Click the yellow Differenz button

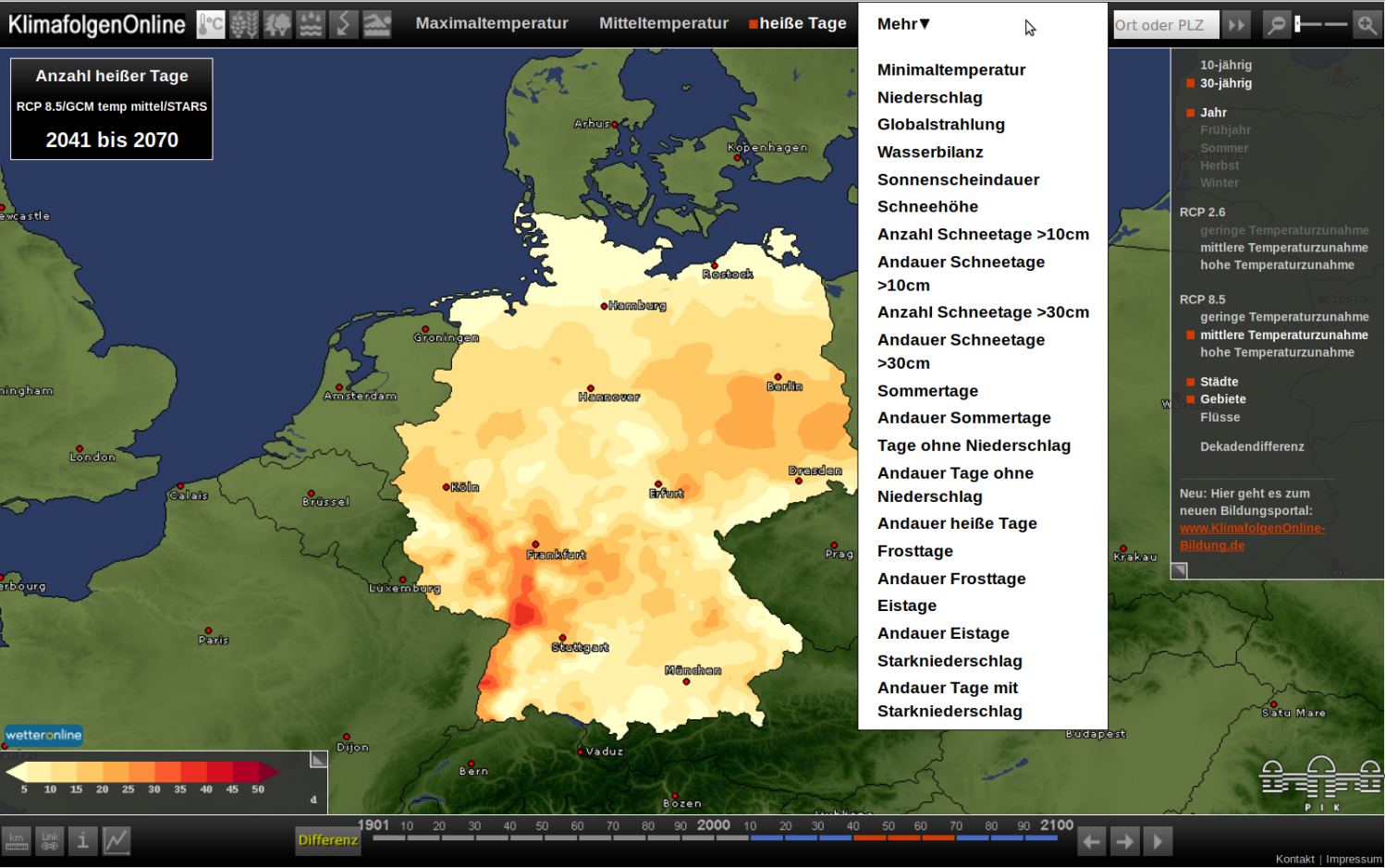click(327, 840)
